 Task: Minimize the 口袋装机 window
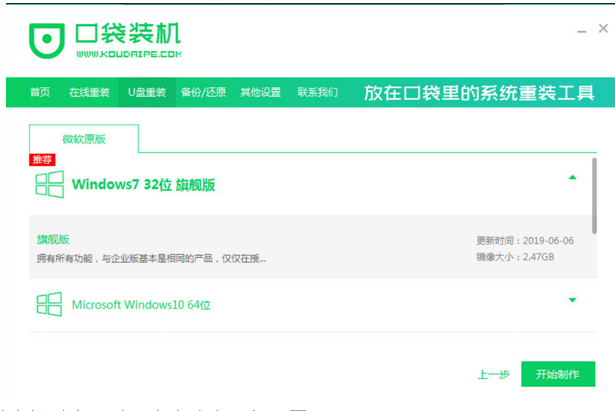pyautogui.click(x=582, y=31)
